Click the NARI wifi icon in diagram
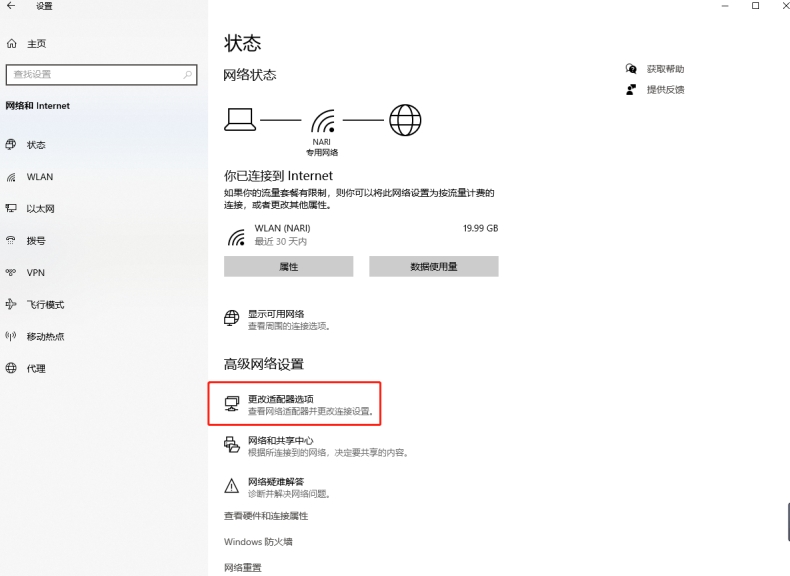This screenshot has height=576, width=790. click(323, 121)
